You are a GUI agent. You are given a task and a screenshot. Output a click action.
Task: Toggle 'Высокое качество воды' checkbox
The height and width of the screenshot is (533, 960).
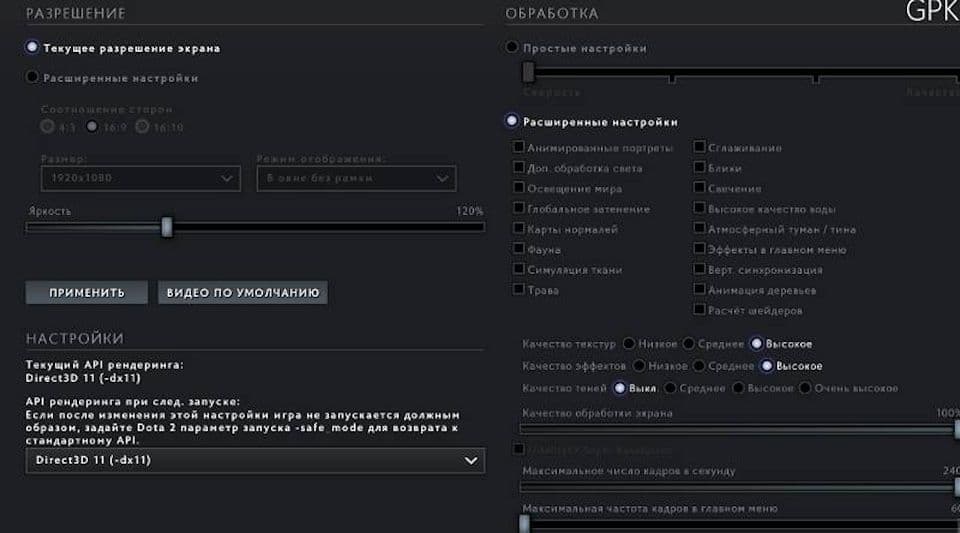click(699, 209)
